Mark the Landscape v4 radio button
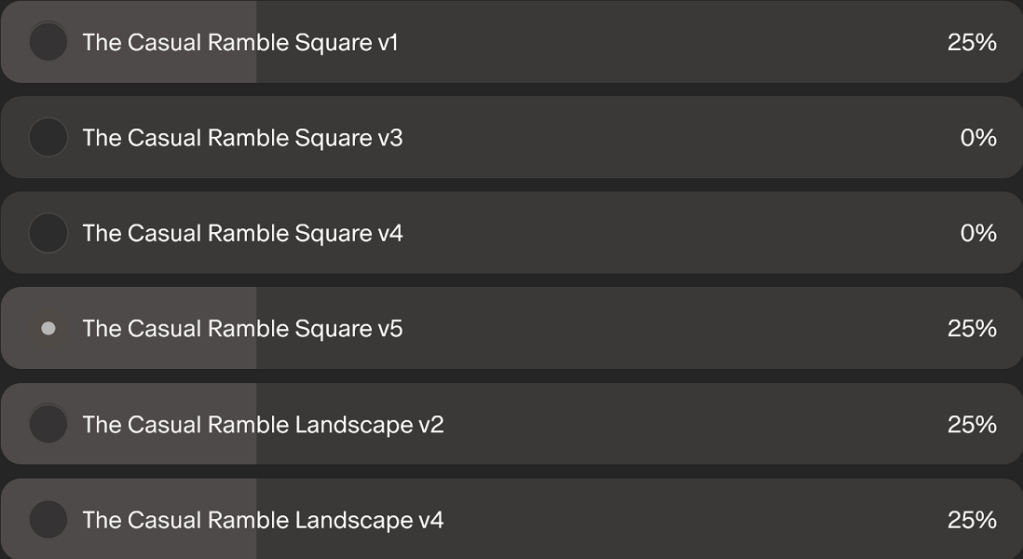 [48, 520]
